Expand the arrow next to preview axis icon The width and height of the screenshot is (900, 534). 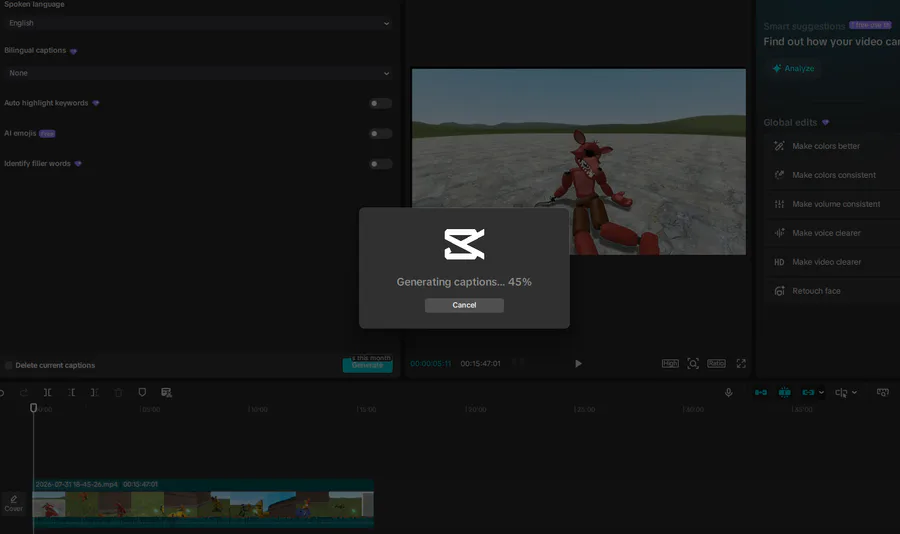[x=854, y=393]
